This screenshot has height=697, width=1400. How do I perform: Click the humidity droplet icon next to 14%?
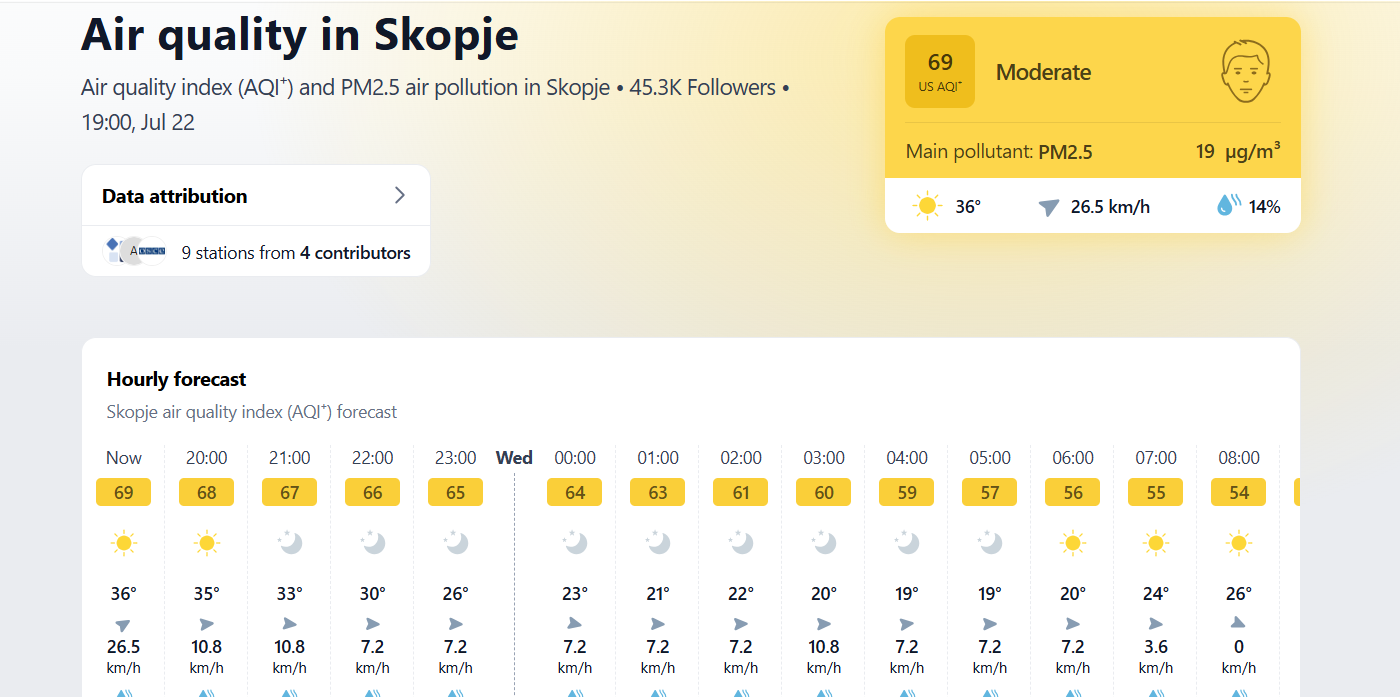tap(1228, 206)
